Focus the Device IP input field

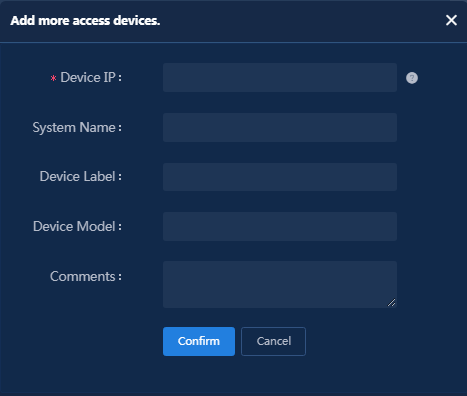pos(280,77)
